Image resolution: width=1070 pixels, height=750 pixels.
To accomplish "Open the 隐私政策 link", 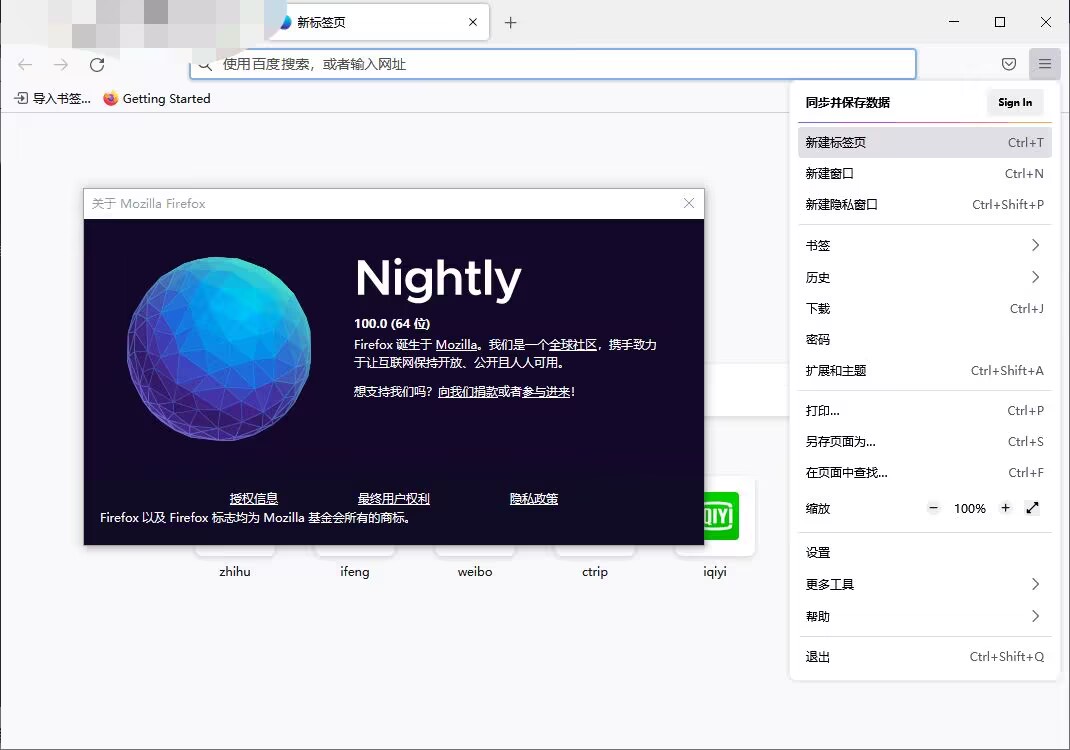I will 533,498.
